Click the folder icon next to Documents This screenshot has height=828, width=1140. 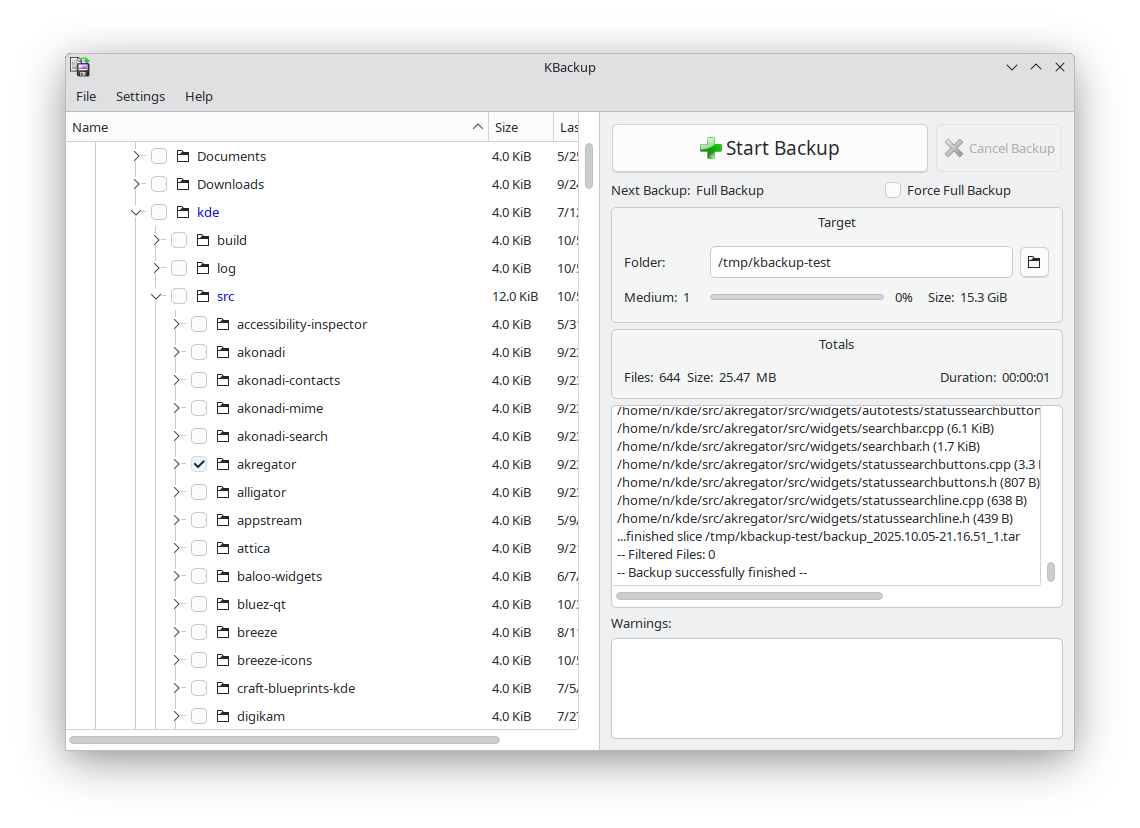click(x=183, y=156)
